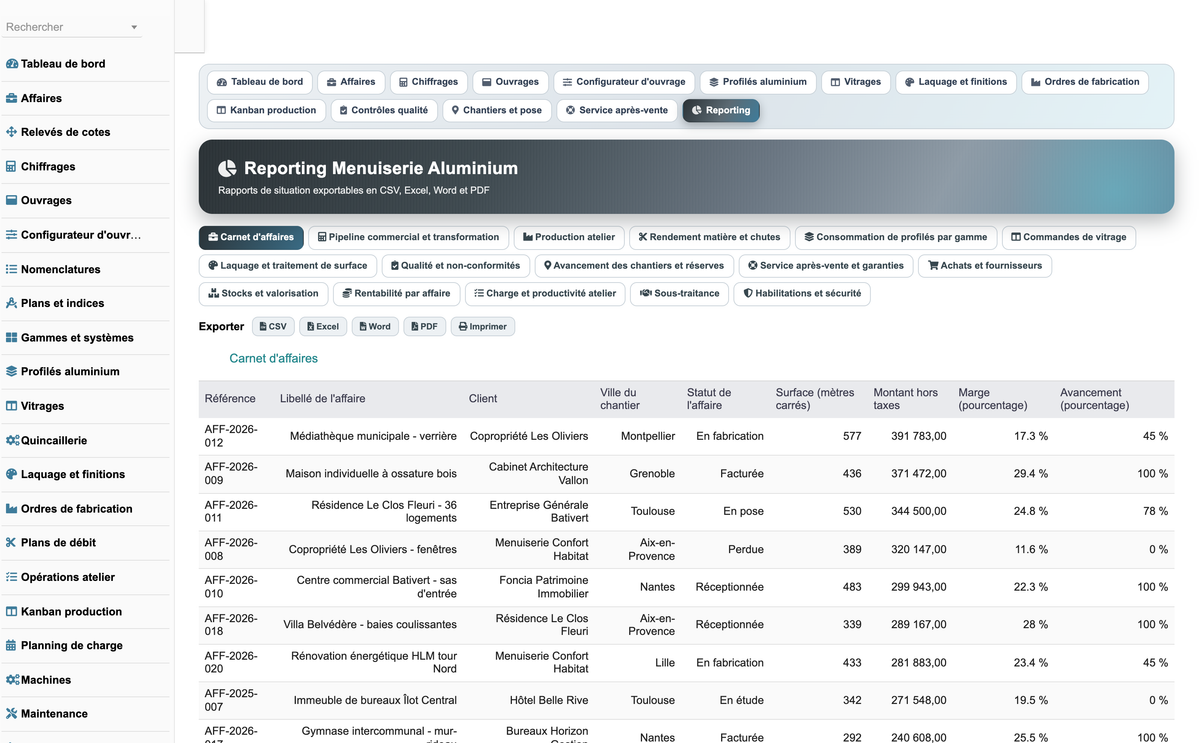This screenshot has width=1200, height=743.
Task: Click the Plans et indices compass icon
Action: tap(12, 303)
